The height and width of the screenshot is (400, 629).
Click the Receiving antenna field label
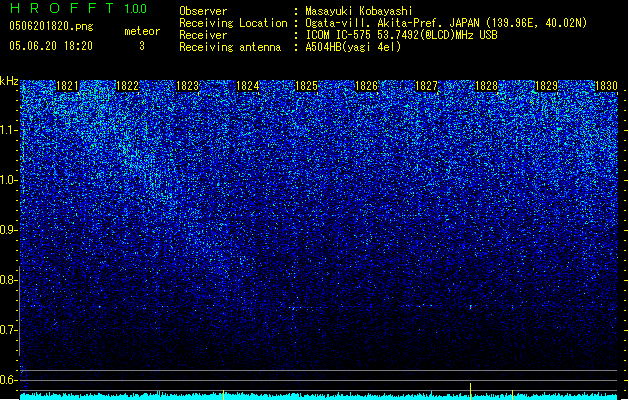[230, 47]
